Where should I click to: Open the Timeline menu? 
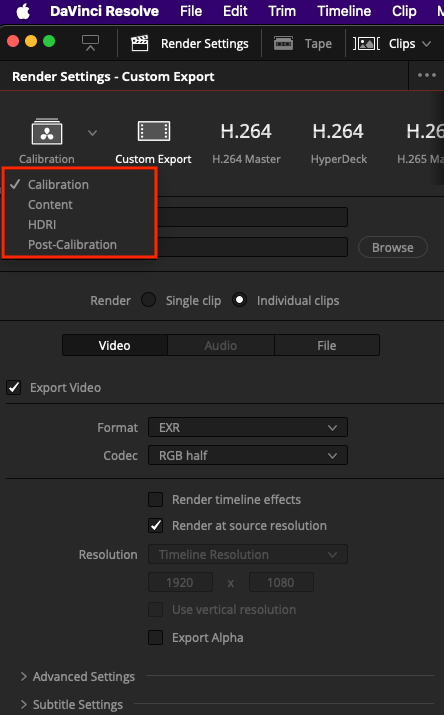coord(344,11)
